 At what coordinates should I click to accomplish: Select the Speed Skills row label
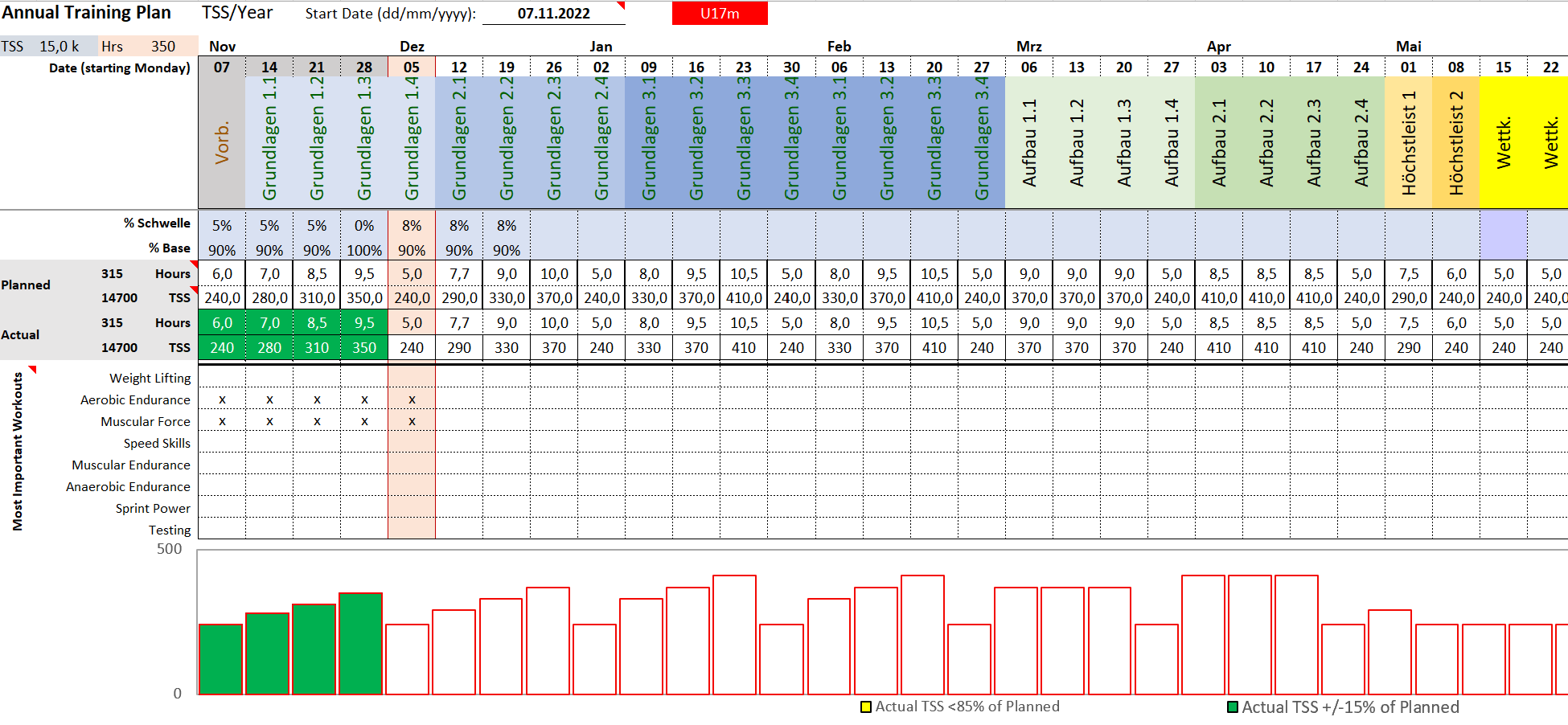click(x=157, y=443)
